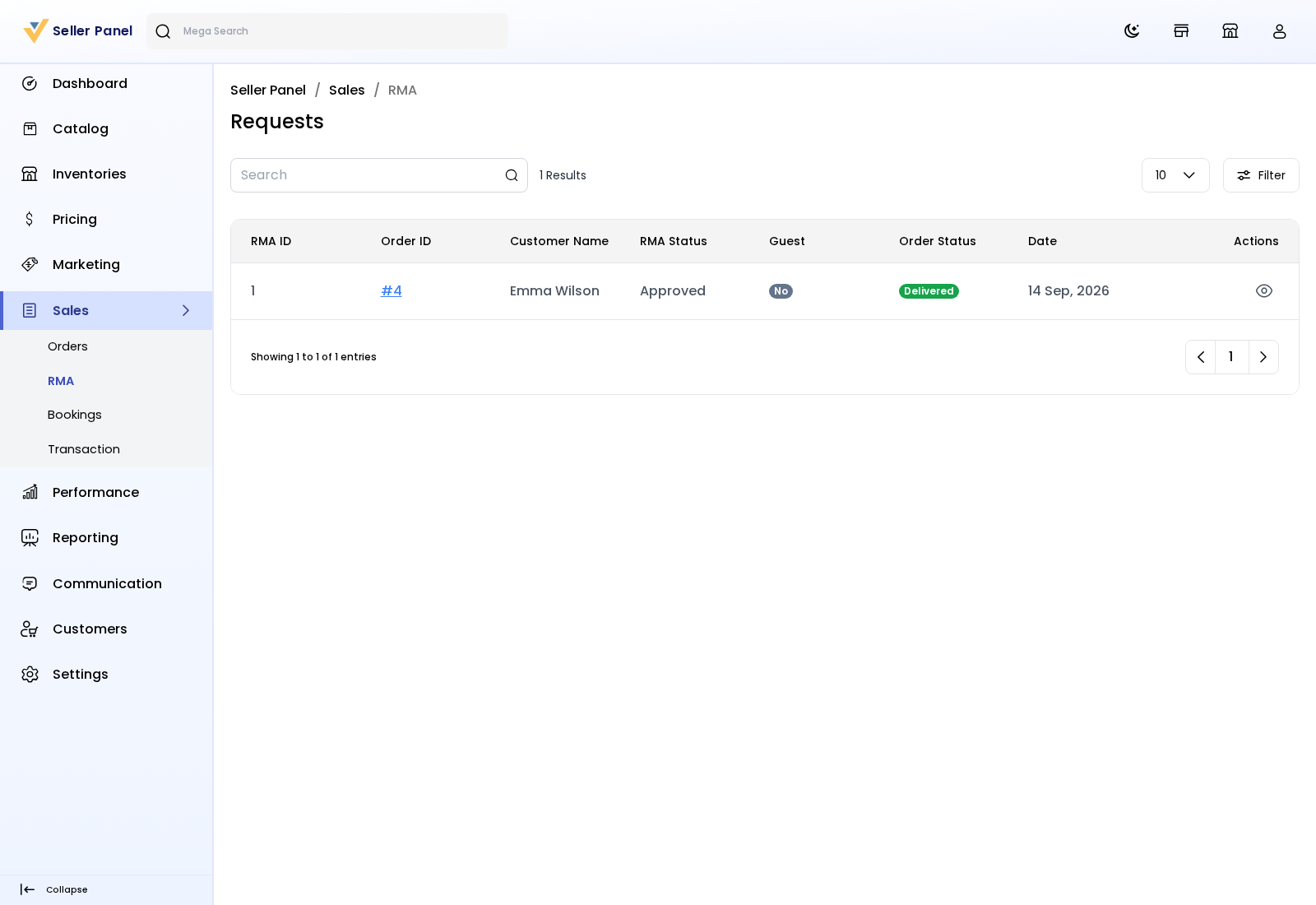Open the Customers menu item
The width and height of the screenshot is (1316, 905).
[x=106, y=629]
